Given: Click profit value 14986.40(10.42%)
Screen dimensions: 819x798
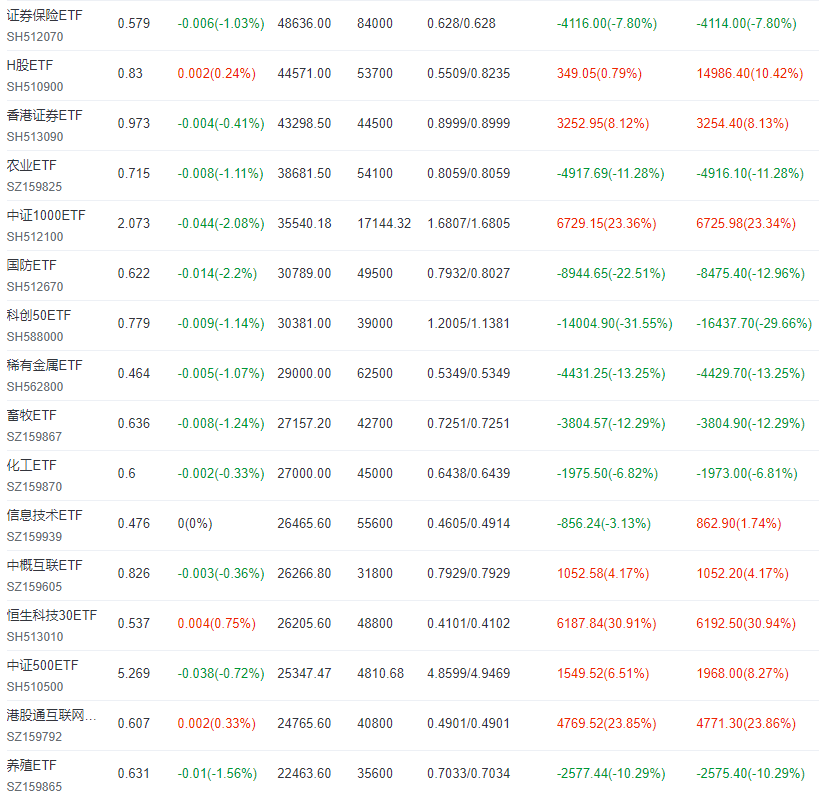Looking at the screenshot, I should (750, 74).
